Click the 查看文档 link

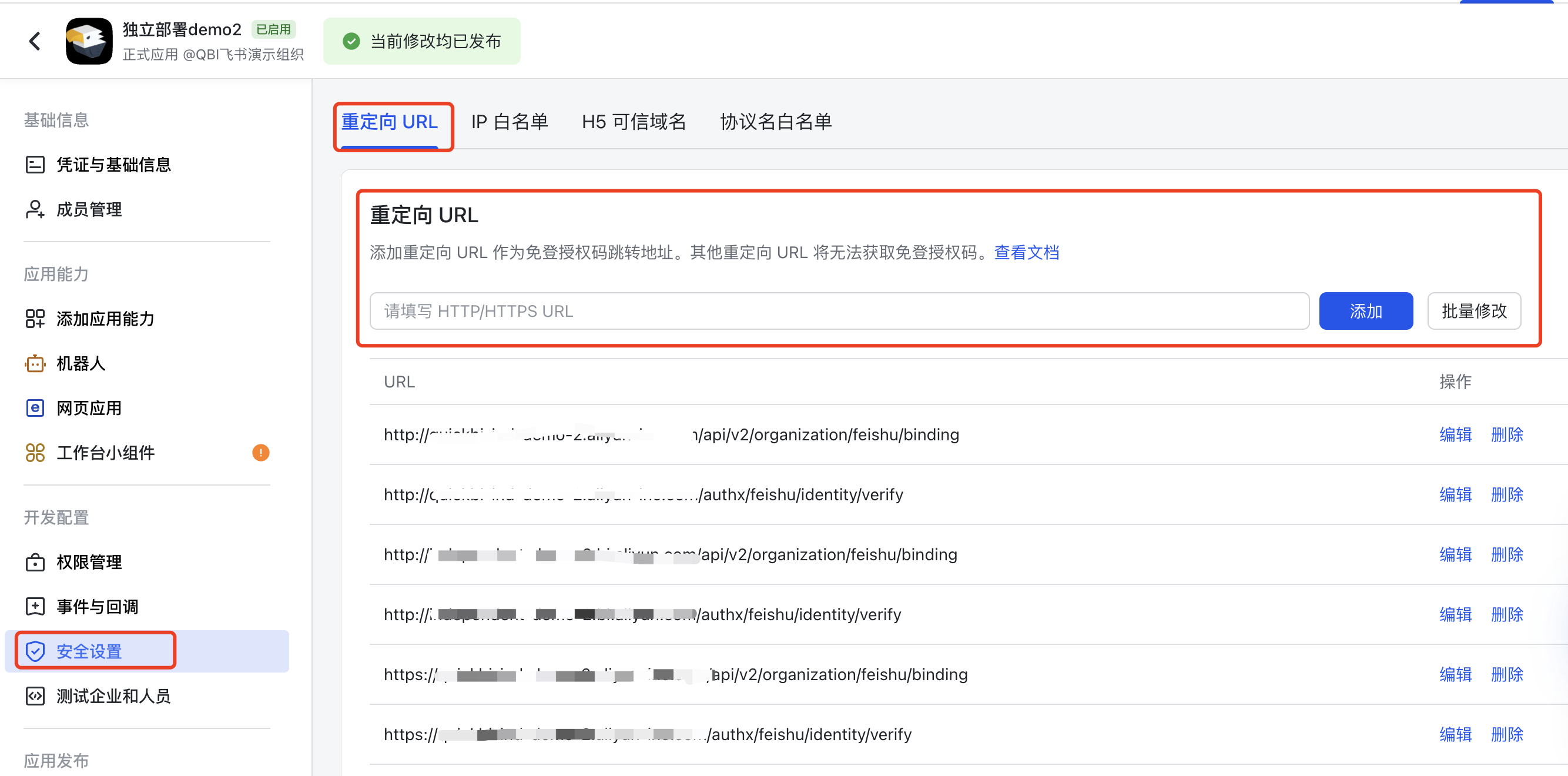click(1026, 252)
